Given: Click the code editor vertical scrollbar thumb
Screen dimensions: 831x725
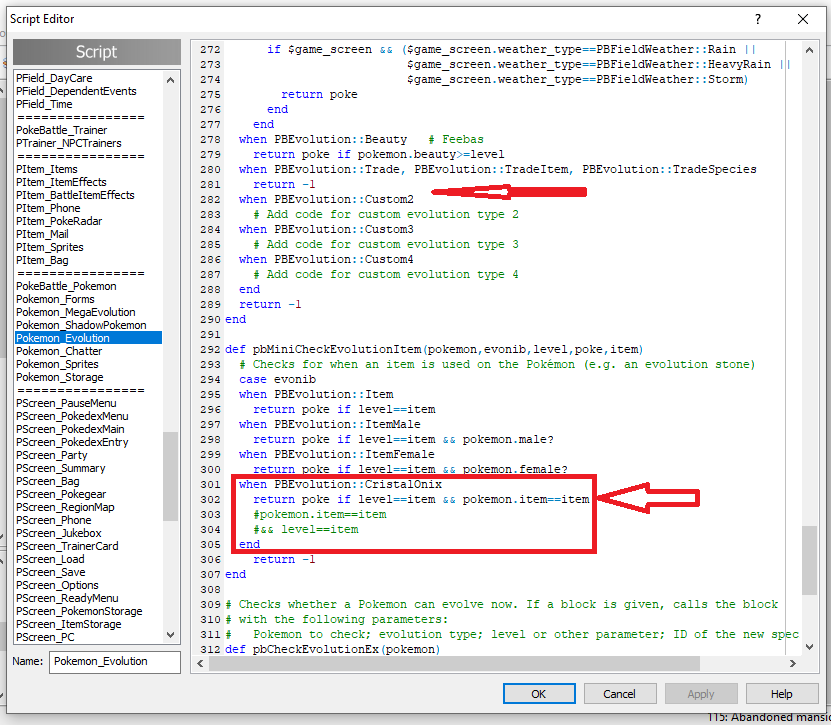Looking at the screenshot, I should coord(808,560).
